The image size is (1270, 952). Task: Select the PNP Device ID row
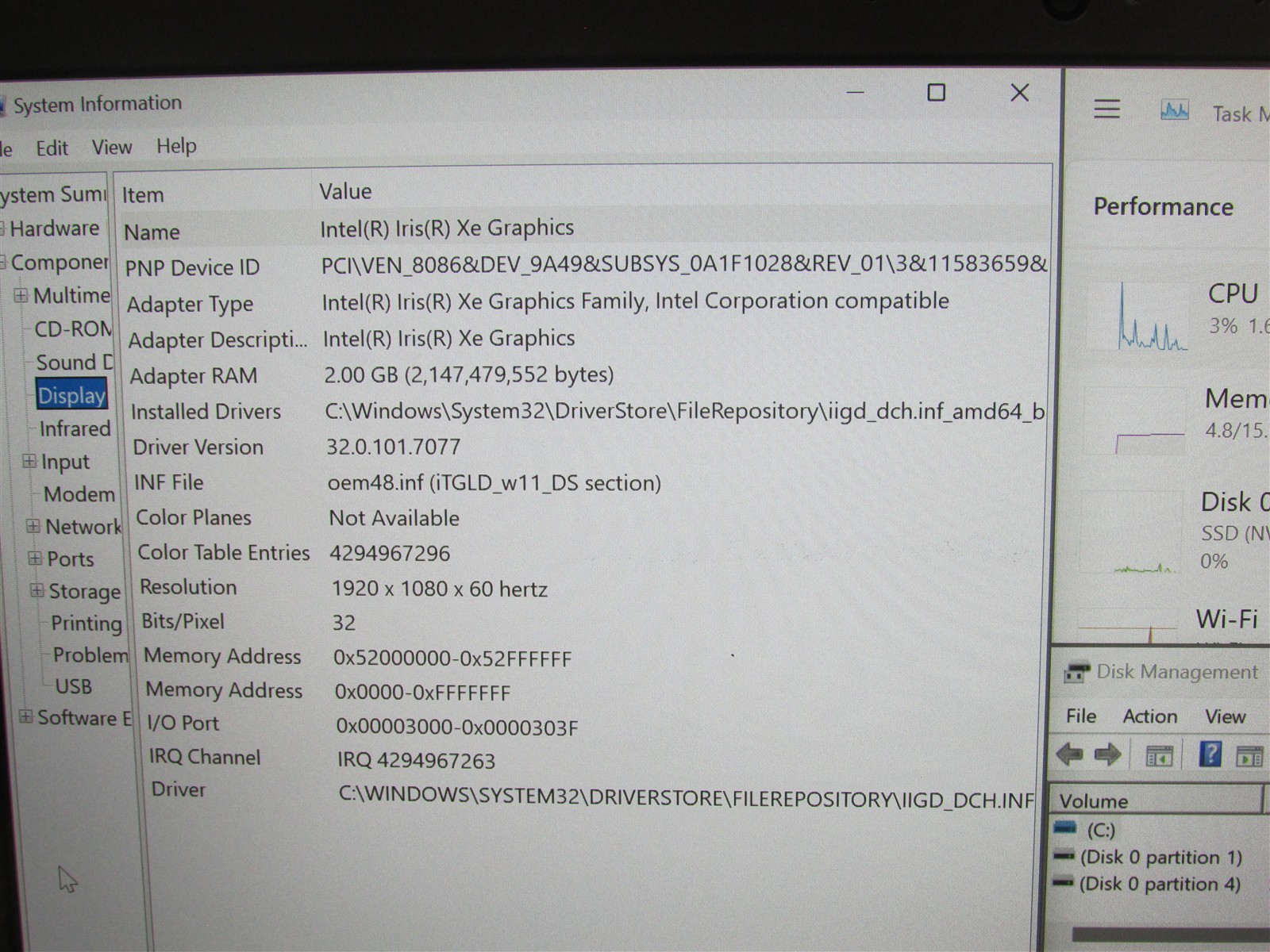(585, 266)
